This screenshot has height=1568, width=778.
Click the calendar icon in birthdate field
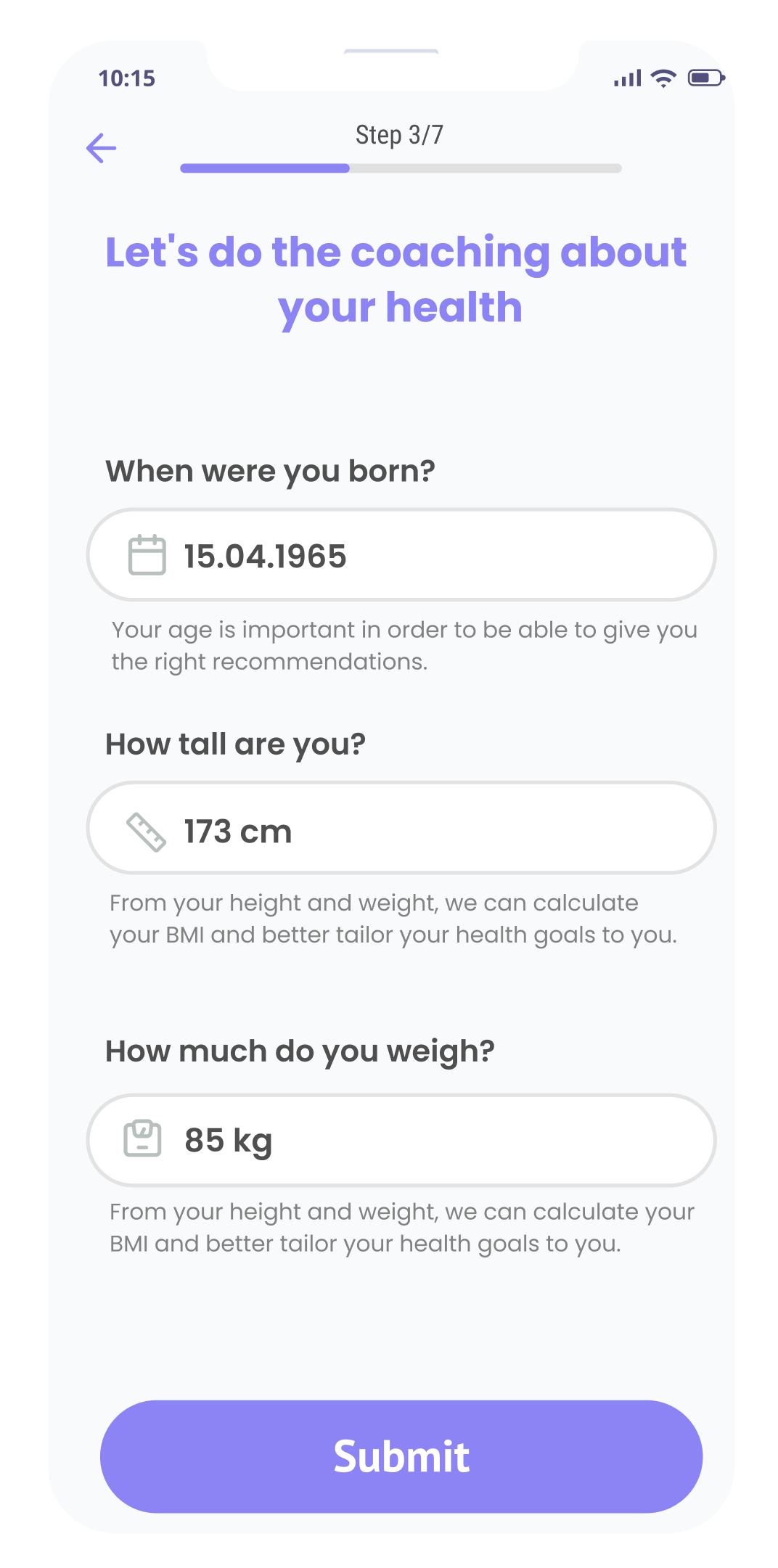[147, 556]
